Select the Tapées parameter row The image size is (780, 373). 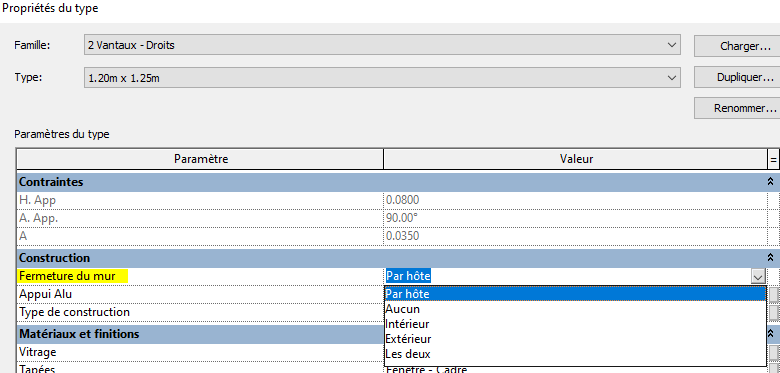point(200,368)
